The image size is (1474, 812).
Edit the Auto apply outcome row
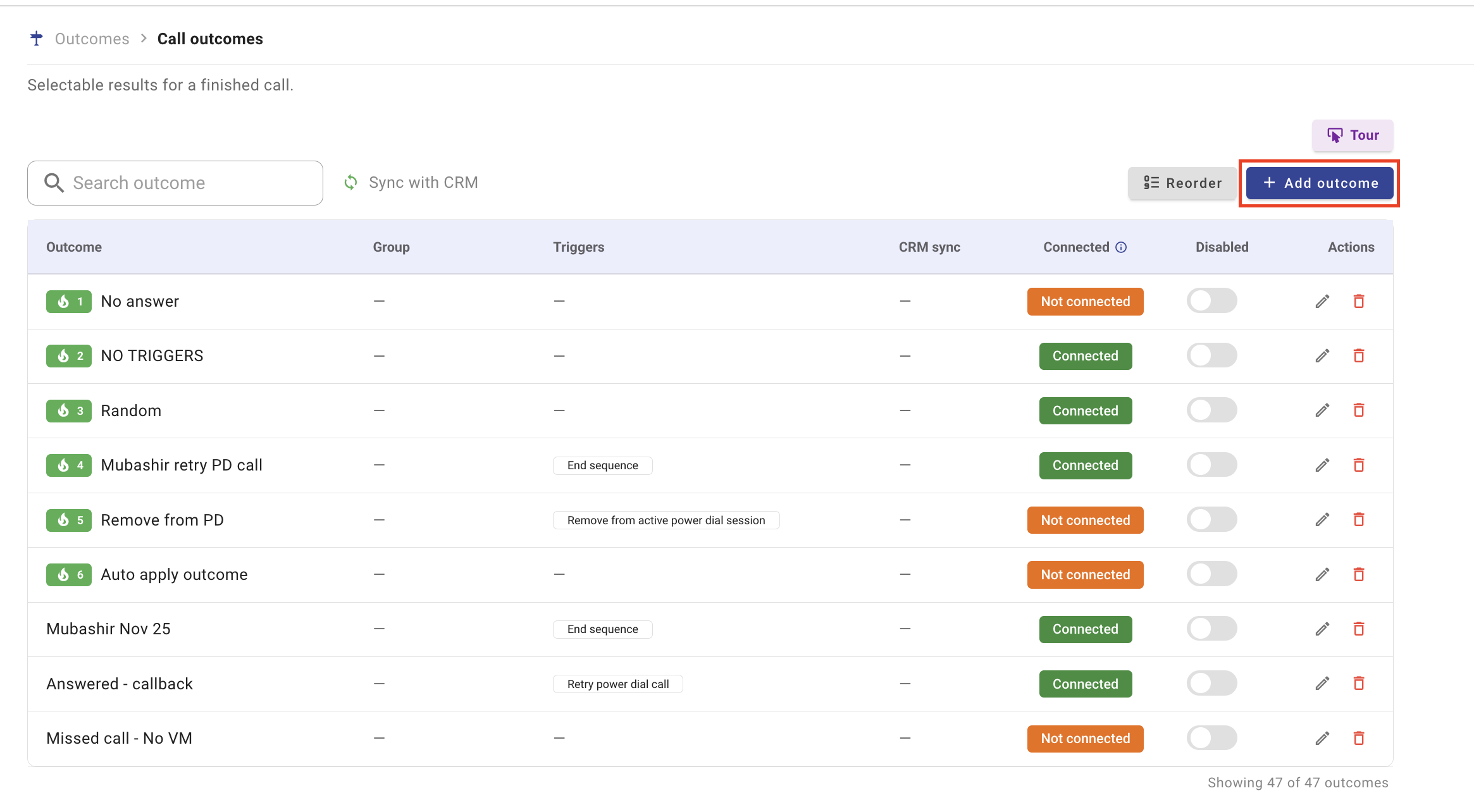1322,575
